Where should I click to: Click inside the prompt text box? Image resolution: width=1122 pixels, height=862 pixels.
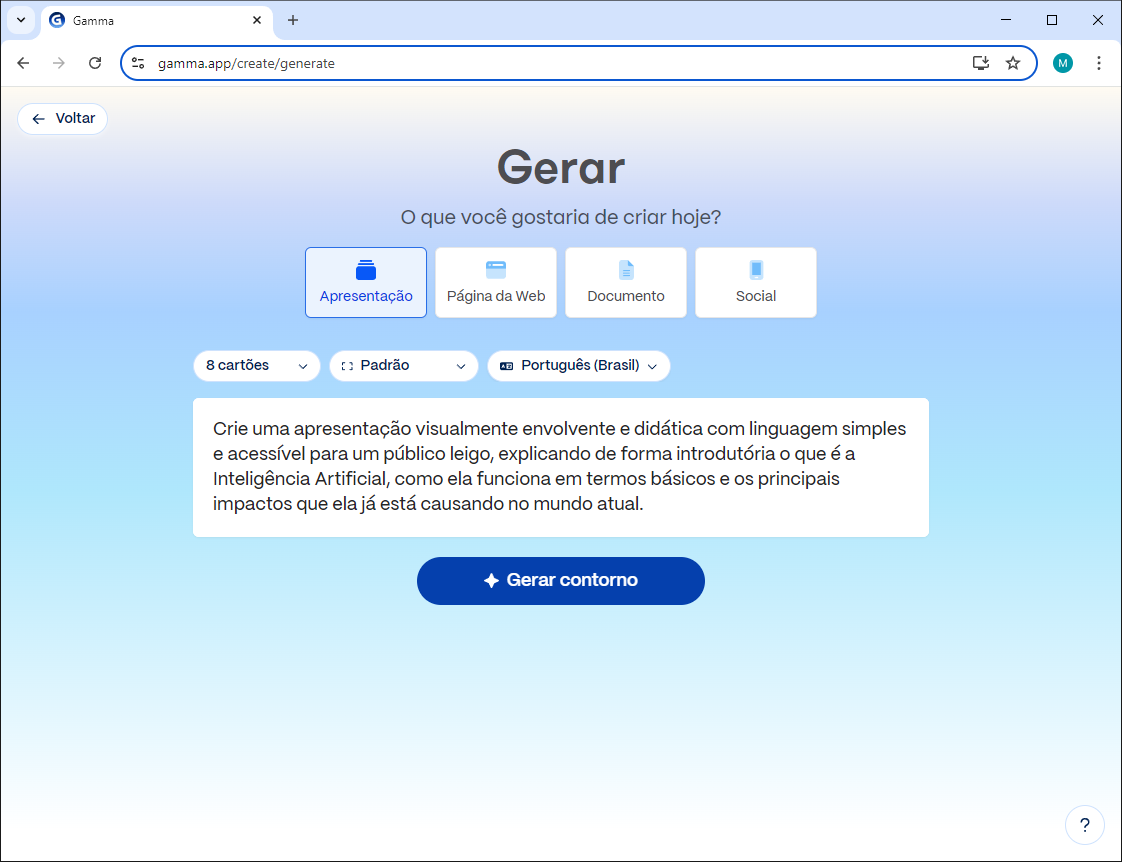(x=561, y=467)
